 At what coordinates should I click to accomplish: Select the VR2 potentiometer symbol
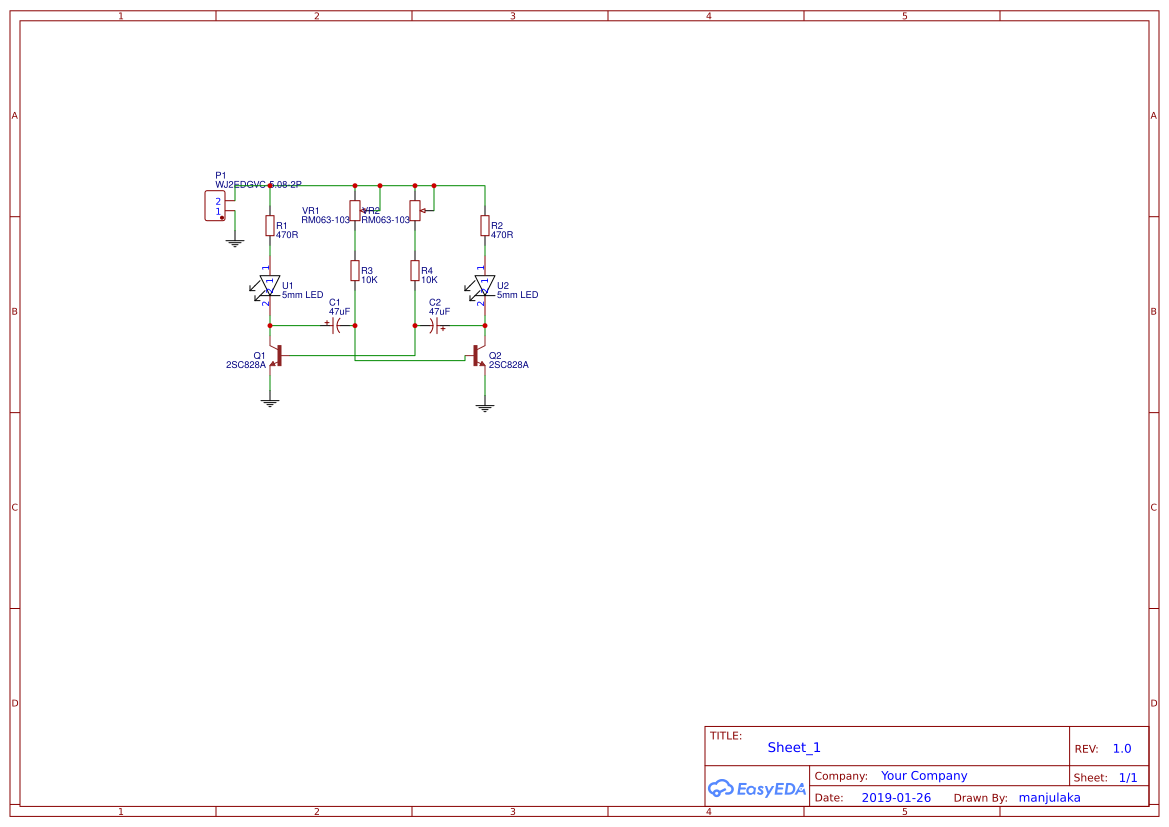point(417,211)
